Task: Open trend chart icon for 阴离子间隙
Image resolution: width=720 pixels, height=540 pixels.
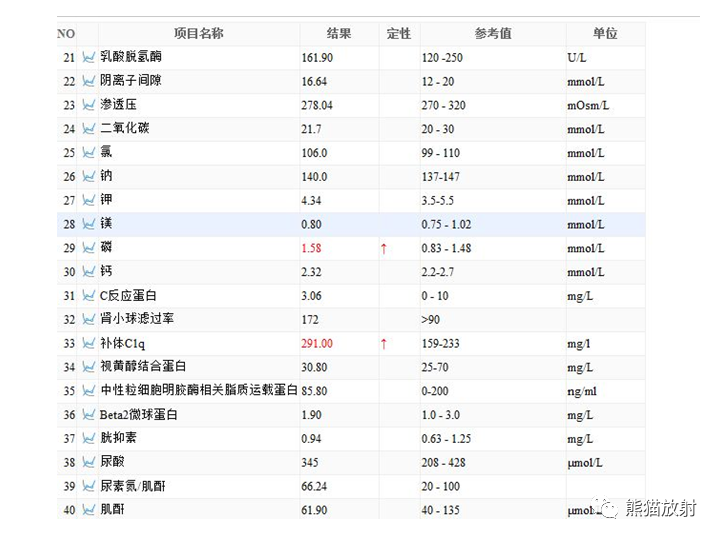Action: pos(88,81)
